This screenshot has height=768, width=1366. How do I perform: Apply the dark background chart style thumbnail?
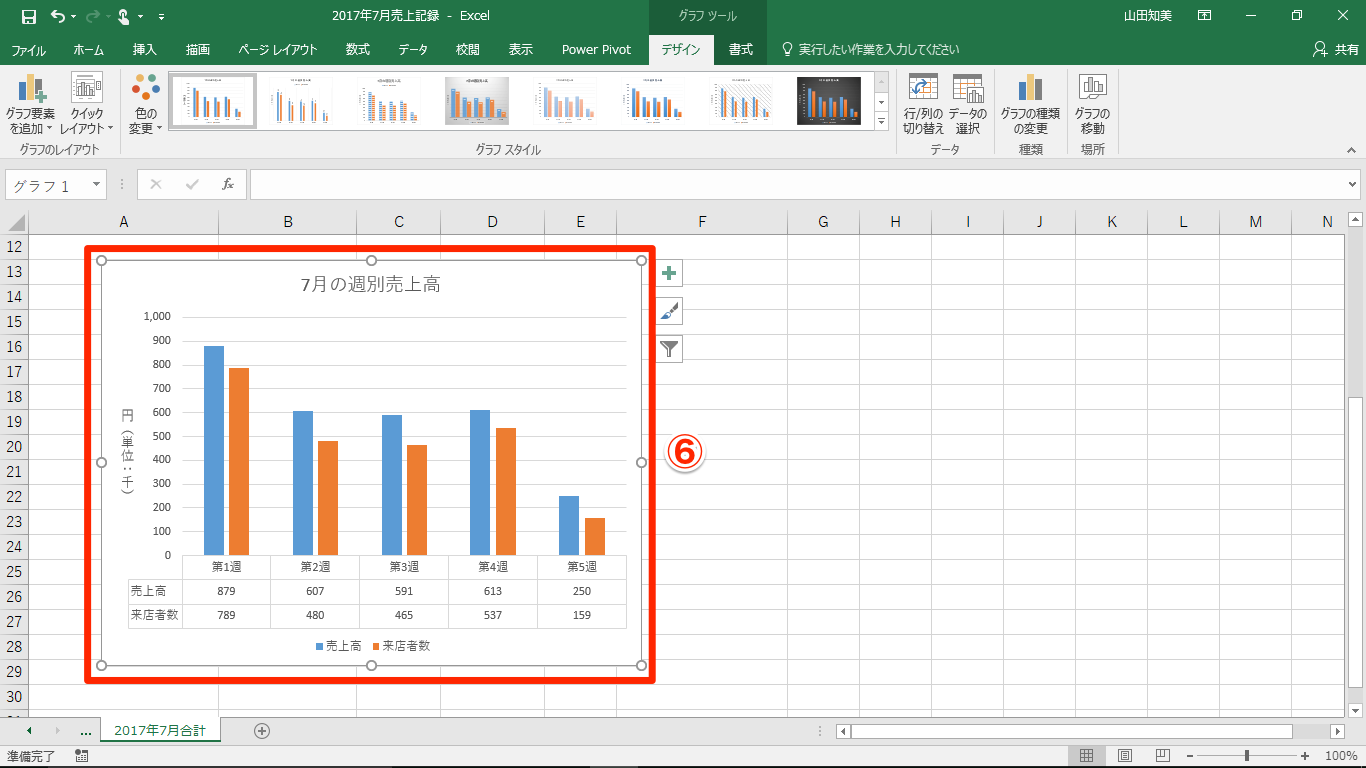tap(829, 101)
